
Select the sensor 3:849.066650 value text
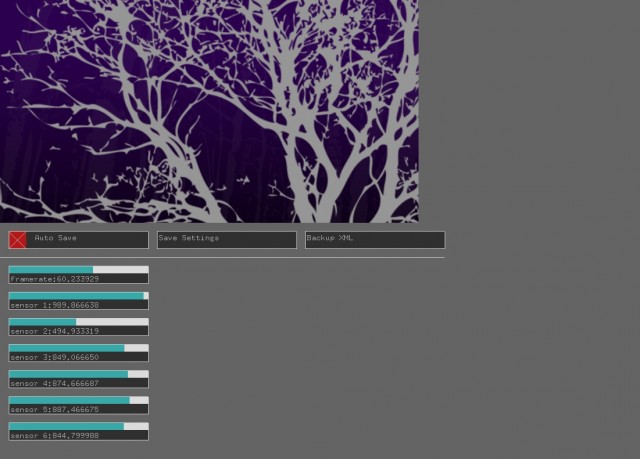pyautogui.click(x=55, y=357)
